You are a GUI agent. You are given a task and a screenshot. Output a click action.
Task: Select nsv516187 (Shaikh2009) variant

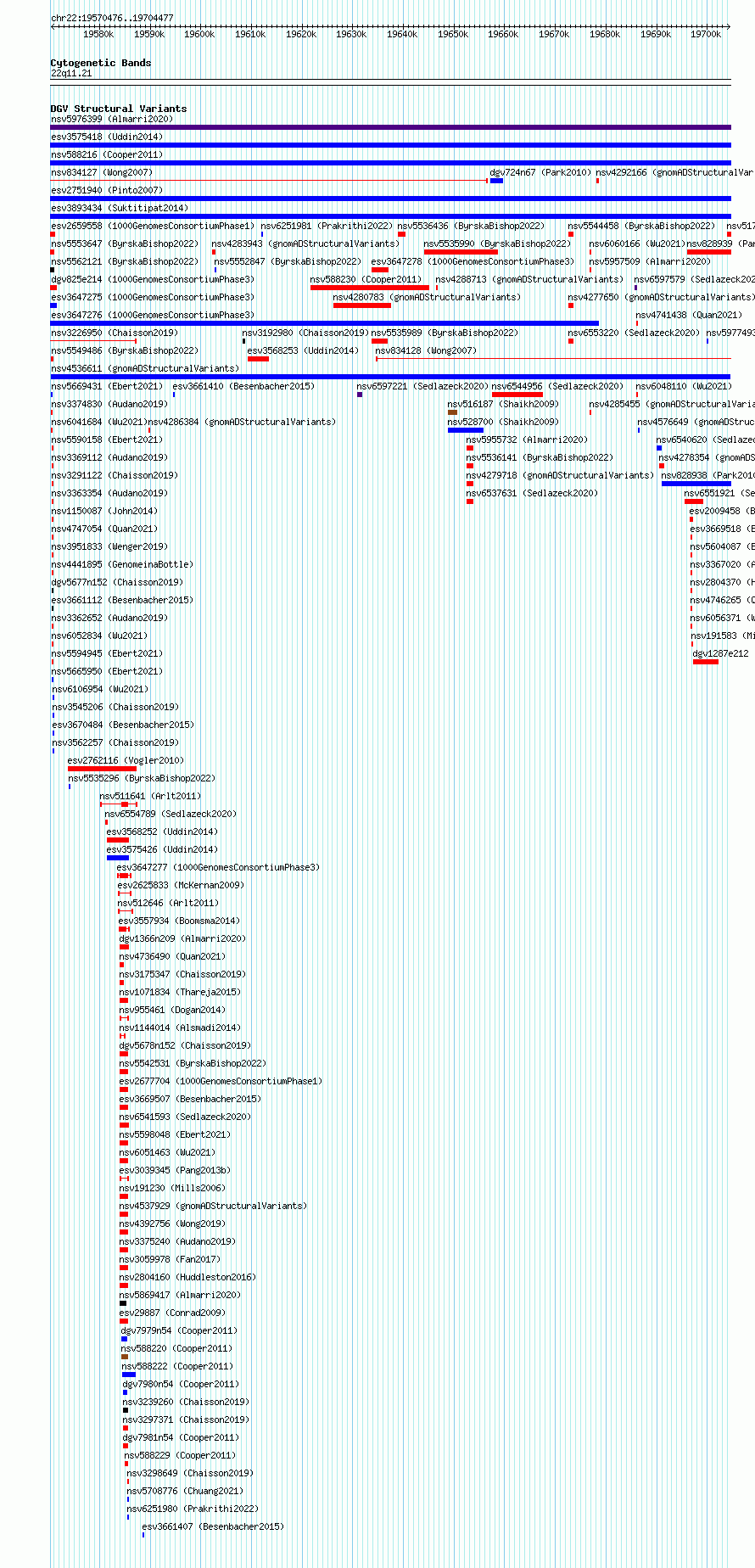503,404
